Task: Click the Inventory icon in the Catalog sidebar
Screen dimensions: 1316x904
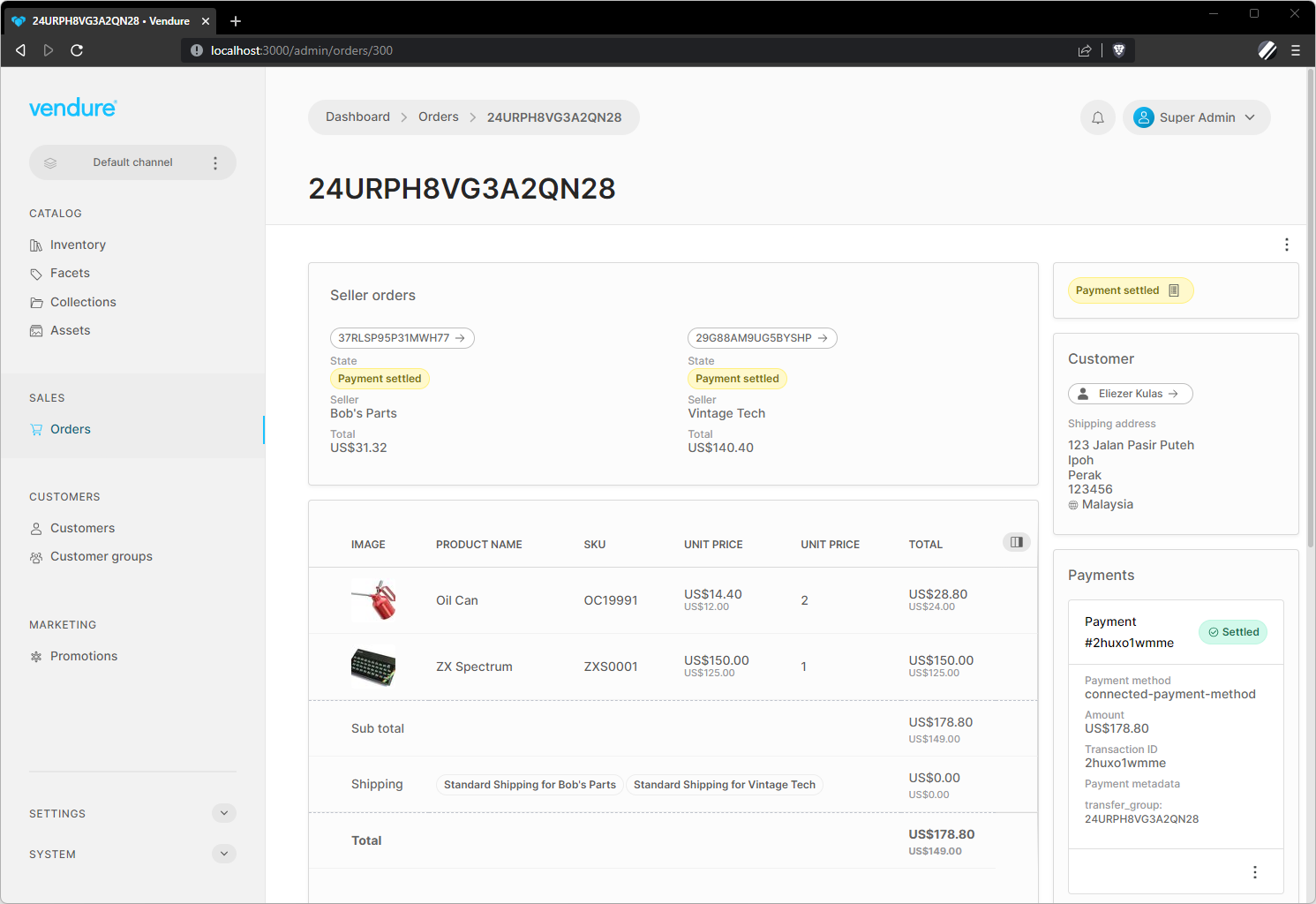Action: (x=36, y=245)
